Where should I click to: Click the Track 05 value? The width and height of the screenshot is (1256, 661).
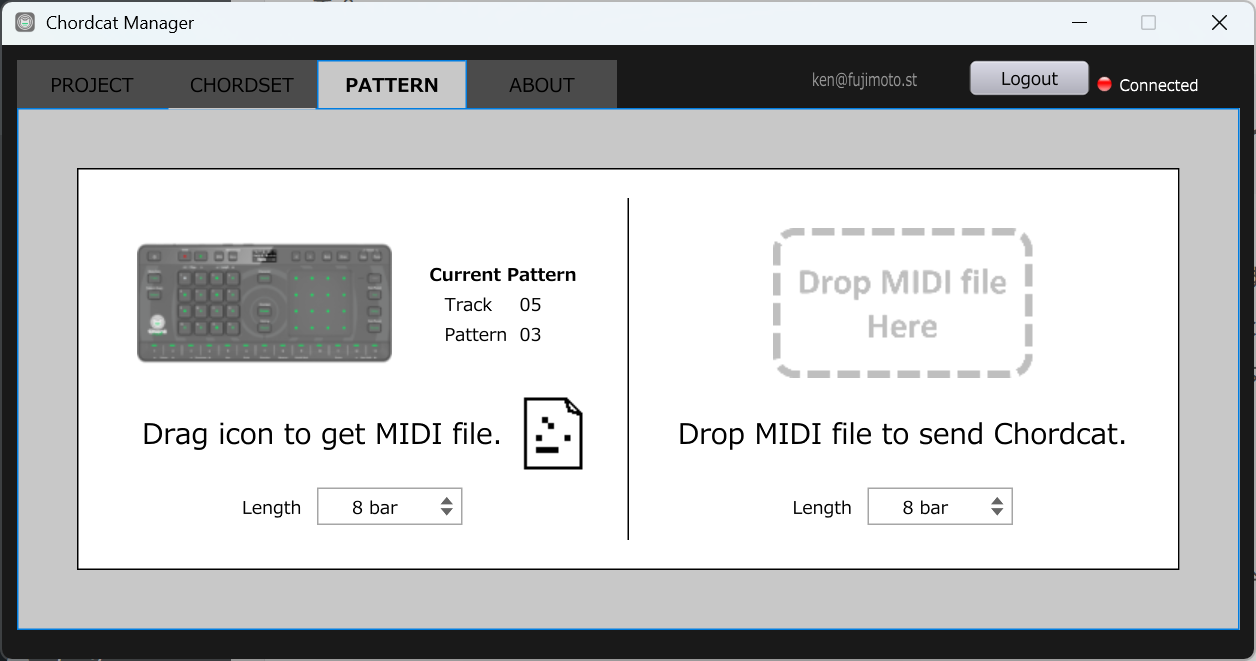530,305
